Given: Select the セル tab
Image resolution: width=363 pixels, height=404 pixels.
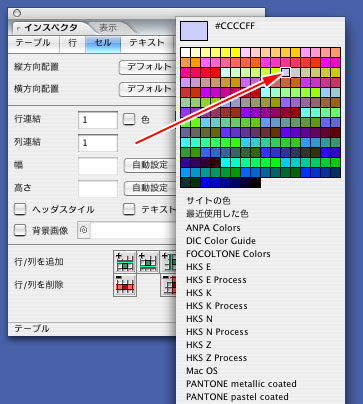Looking at the screenshot, I should (x=103, y=43).
